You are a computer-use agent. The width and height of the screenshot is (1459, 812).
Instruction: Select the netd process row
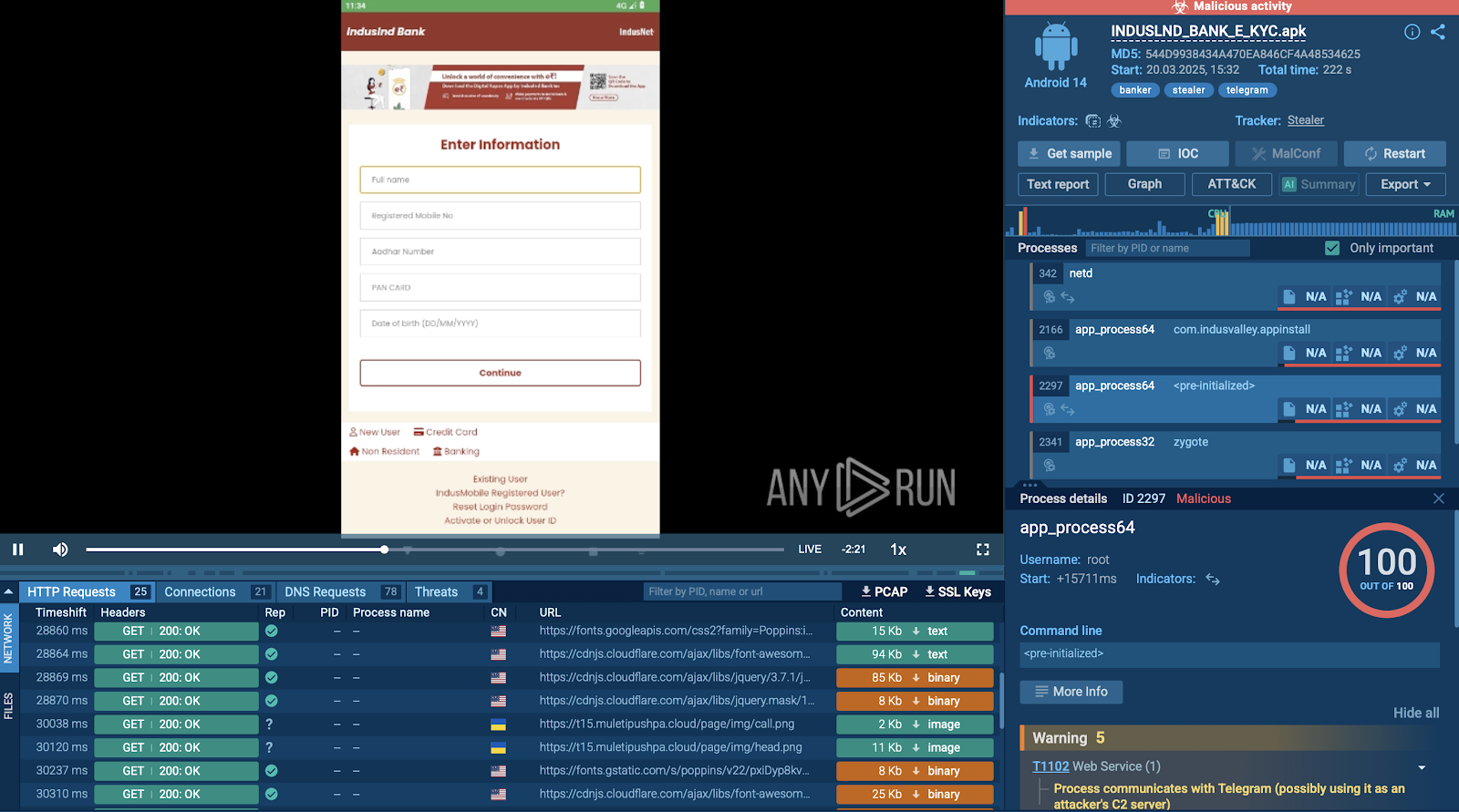pos(1236,285)
